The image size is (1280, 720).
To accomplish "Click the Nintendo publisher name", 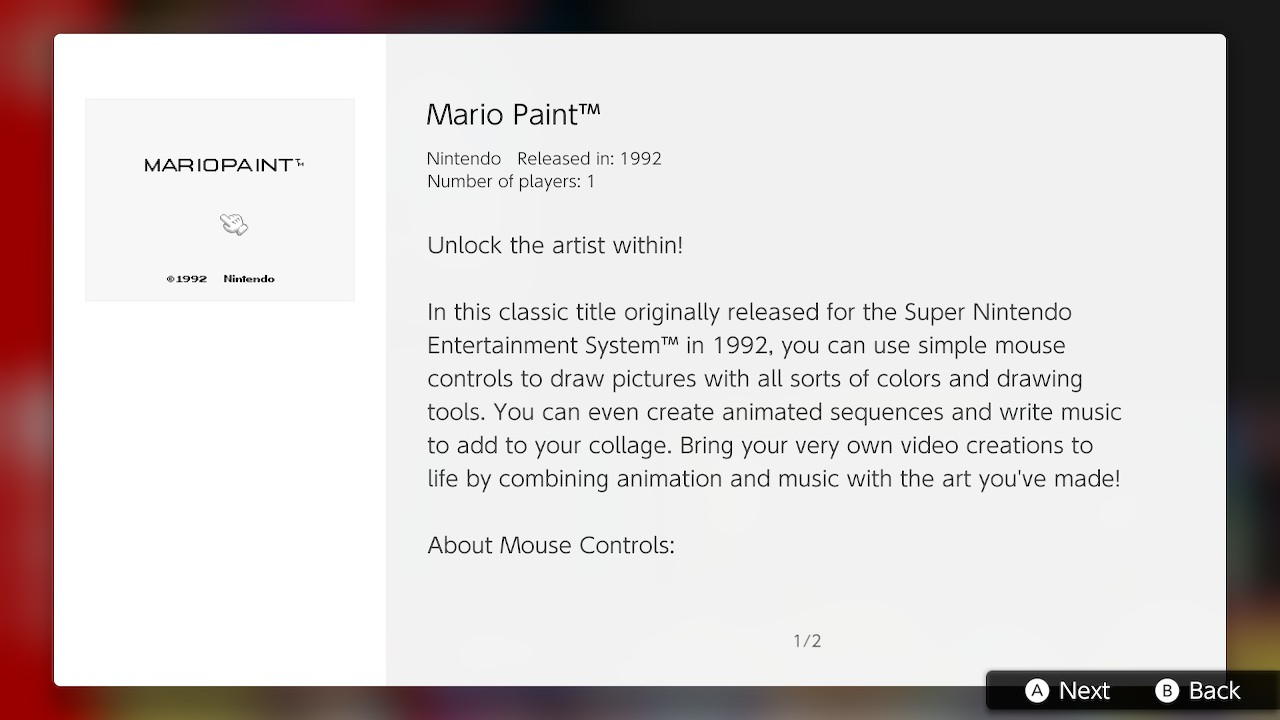I will [x=464, y=158].
